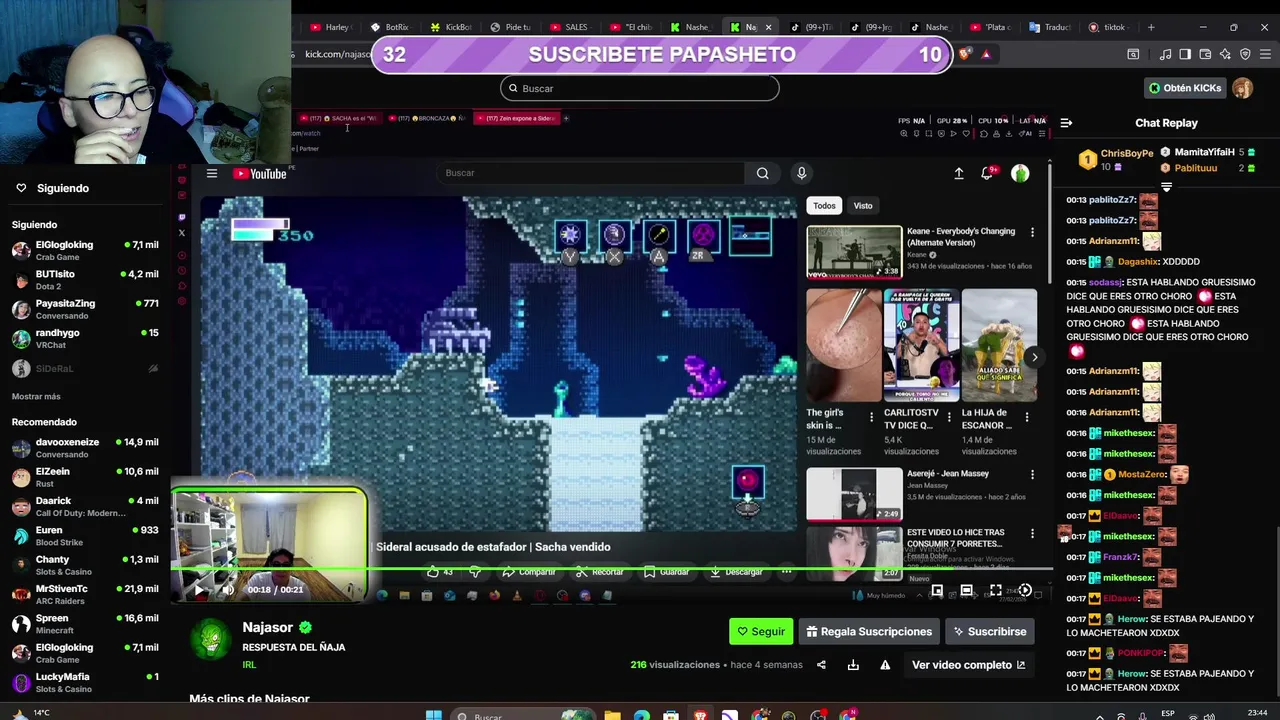Click the 00:18 / 00:21 time readout
1280x720 pixels.
[275, 590]
